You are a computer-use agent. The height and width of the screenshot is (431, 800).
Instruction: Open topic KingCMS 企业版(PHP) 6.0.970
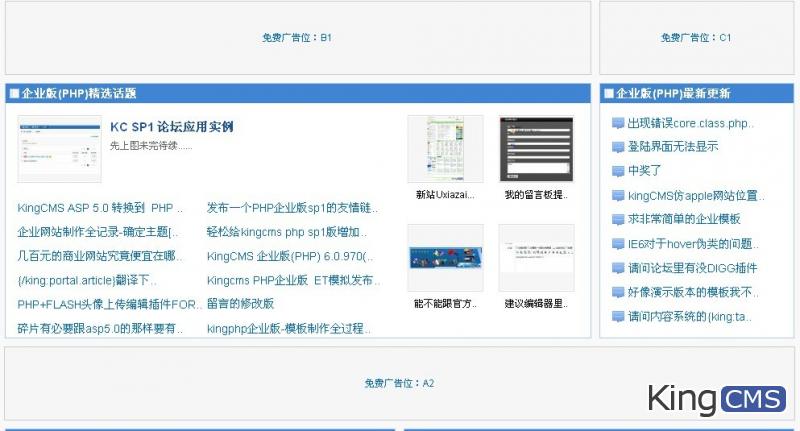tap(290, 256)
